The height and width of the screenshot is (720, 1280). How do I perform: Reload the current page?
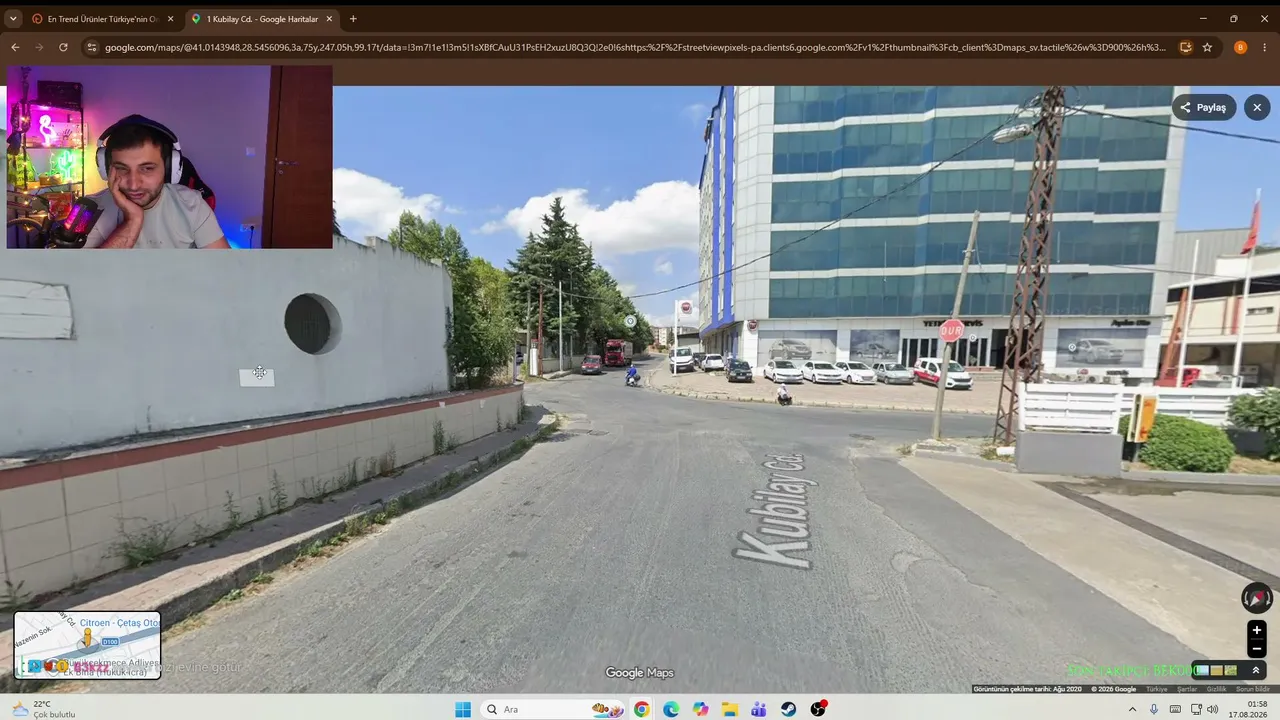coord(63,47)
